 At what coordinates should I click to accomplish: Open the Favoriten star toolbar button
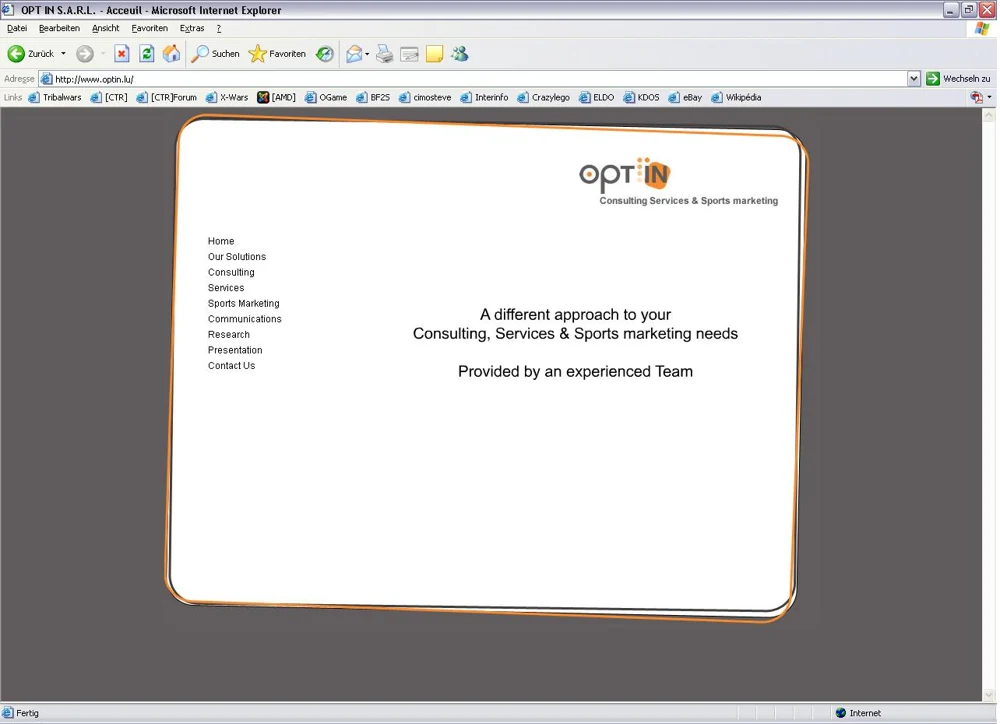(x=277, y=54)
